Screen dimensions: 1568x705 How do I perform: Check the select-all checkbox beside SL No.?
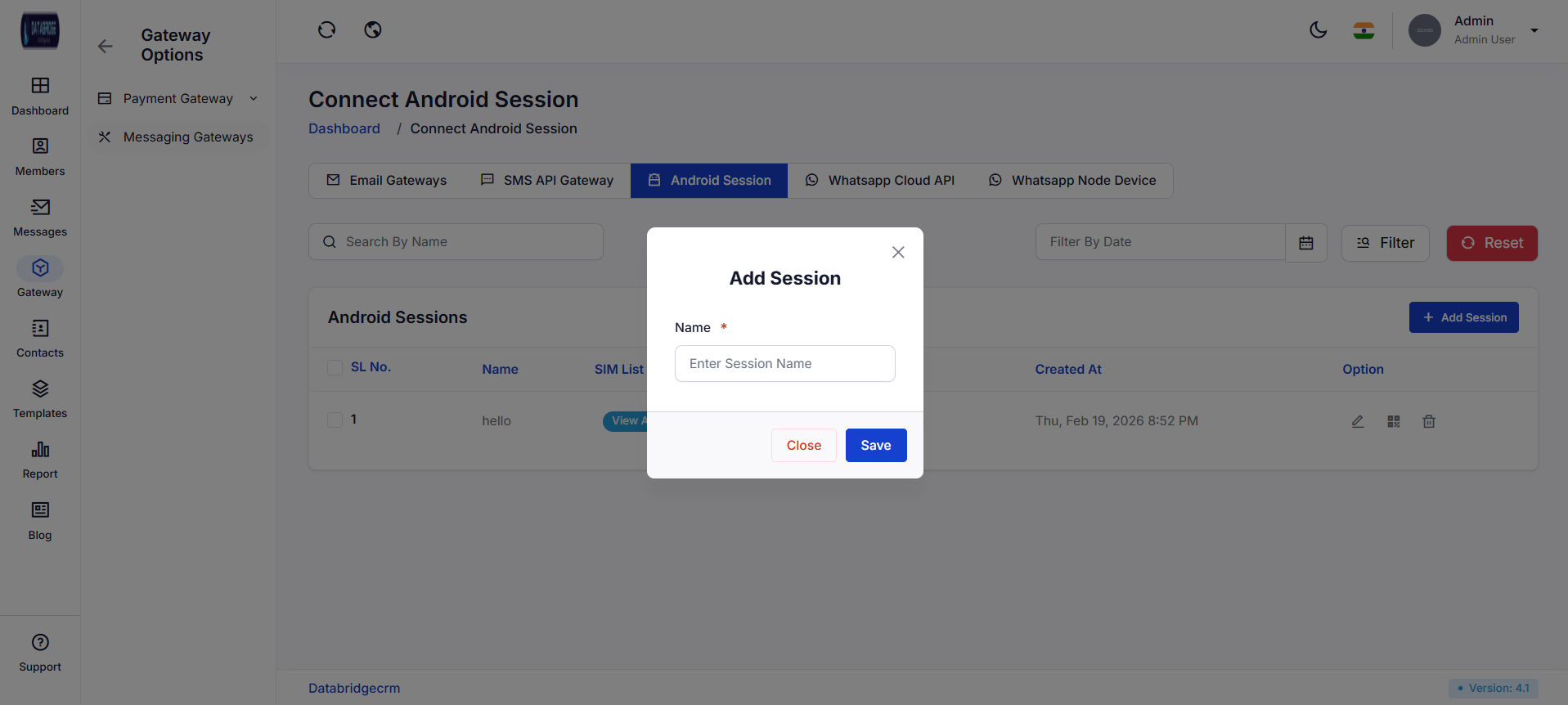335,367
